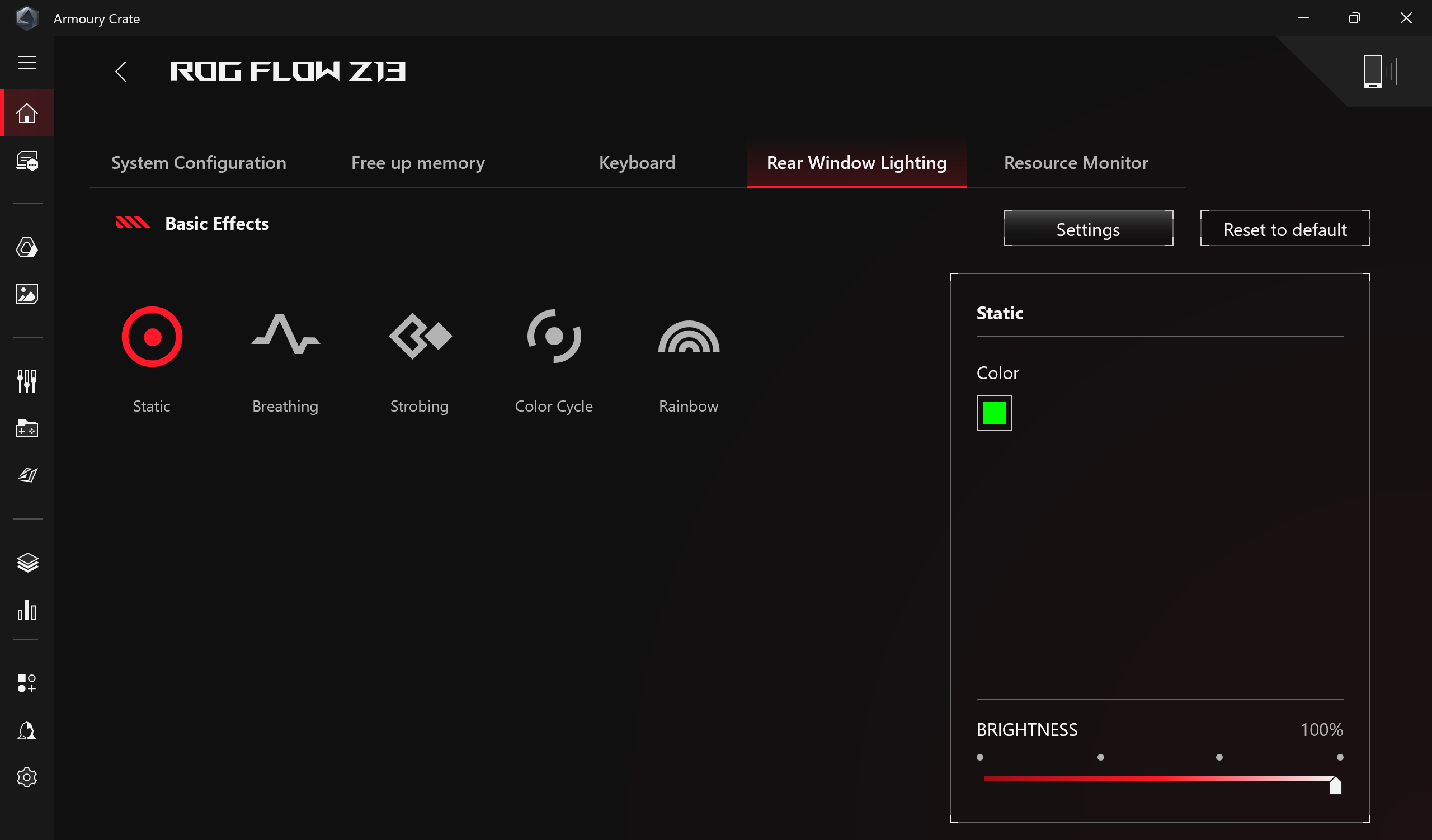Go to Home in the sidebar
This screenshot has height=840, width=1432.
27,113
